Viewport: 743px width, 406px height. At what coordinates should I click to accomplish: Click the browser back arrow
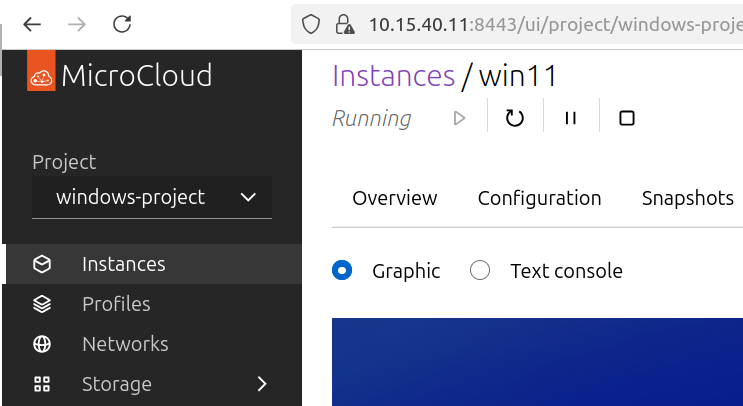[x=32, y=24]
